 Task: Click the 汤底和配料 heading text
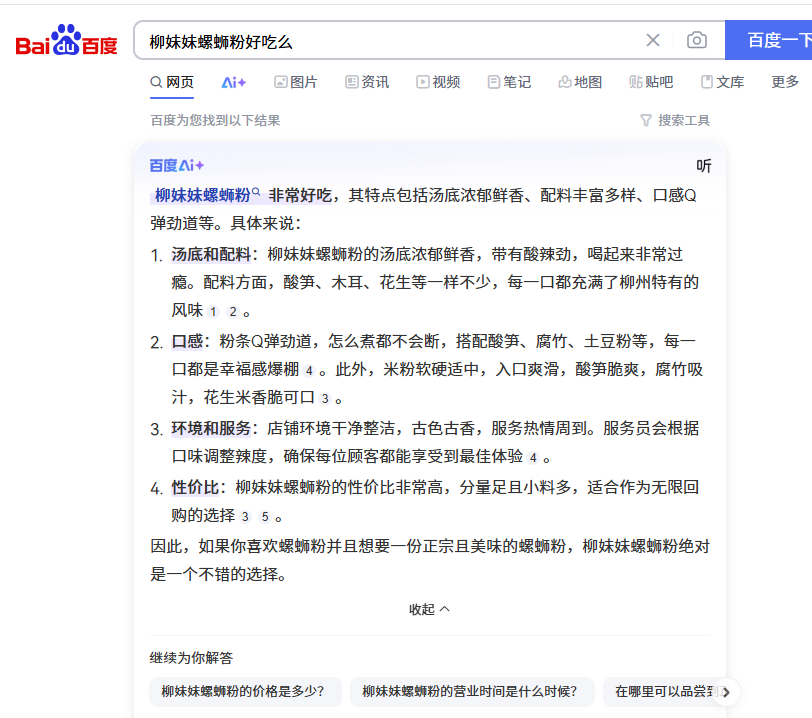pos(211,254)
